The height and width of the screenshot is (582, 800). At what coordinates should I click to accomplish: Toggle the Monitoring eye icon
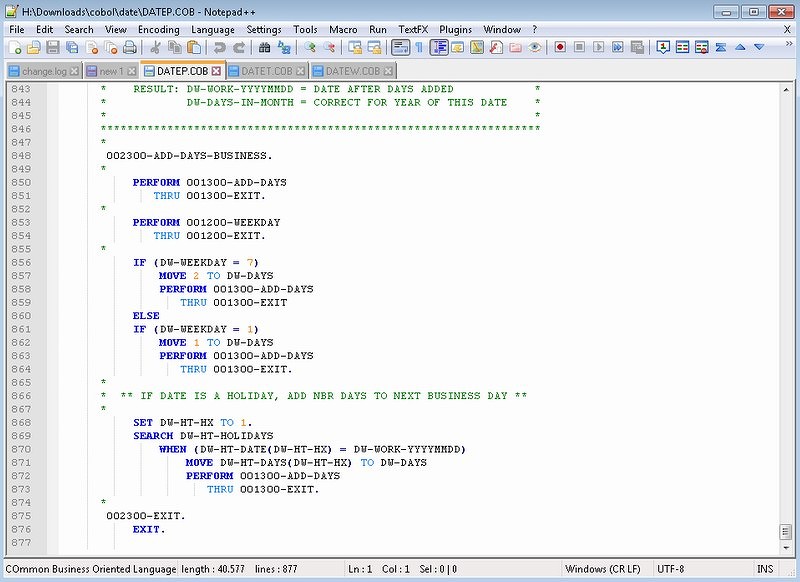click(x=535, y=48)
